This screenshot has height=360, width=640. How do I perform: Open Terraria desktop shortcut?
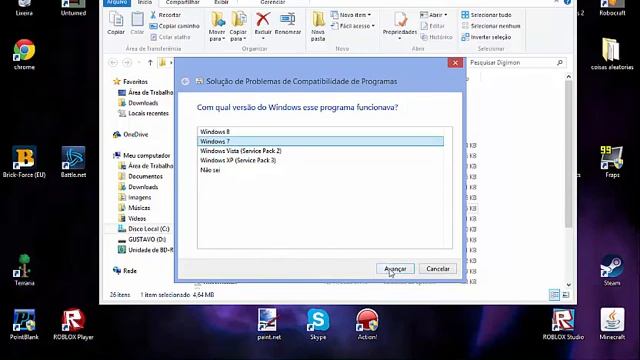24,269
